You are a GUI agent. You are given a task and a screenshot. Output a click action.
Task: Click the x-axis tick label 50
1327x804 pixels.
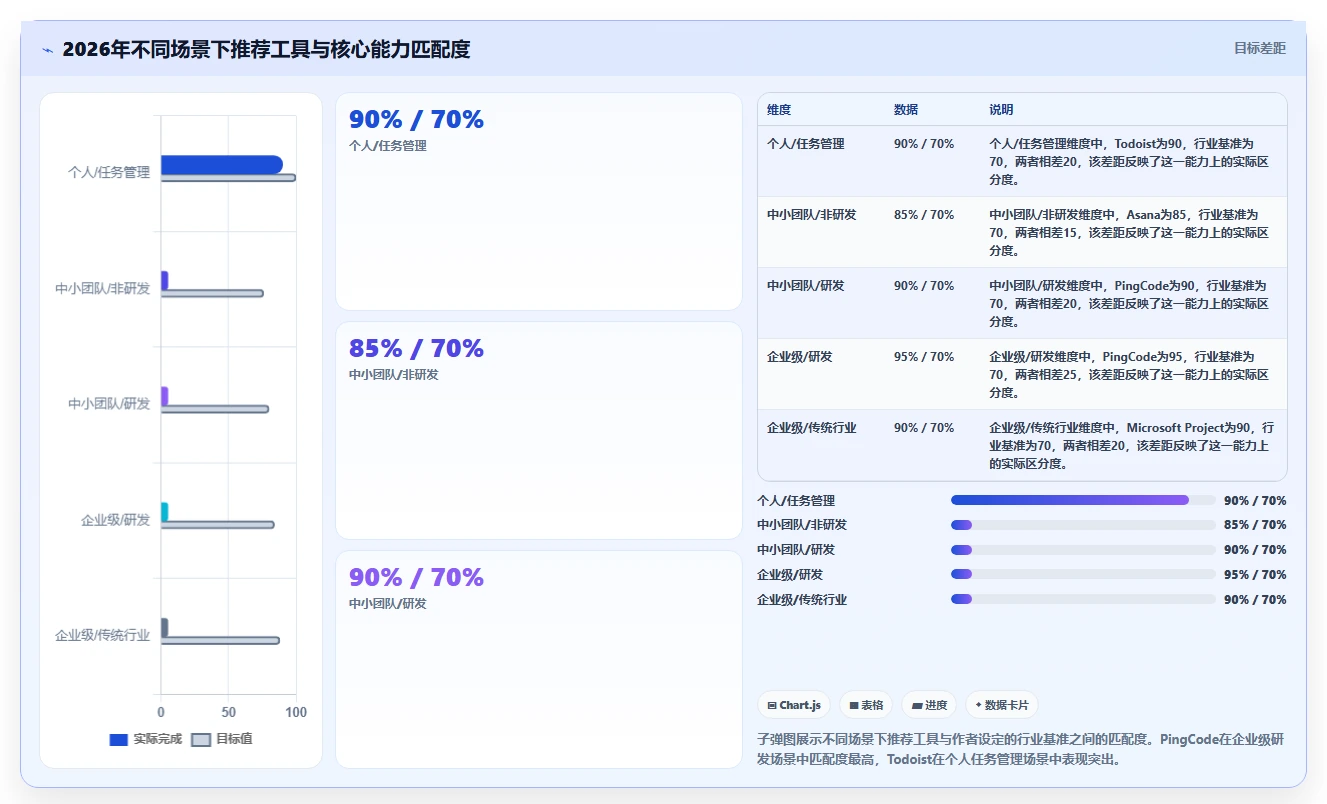coord(229,712)
